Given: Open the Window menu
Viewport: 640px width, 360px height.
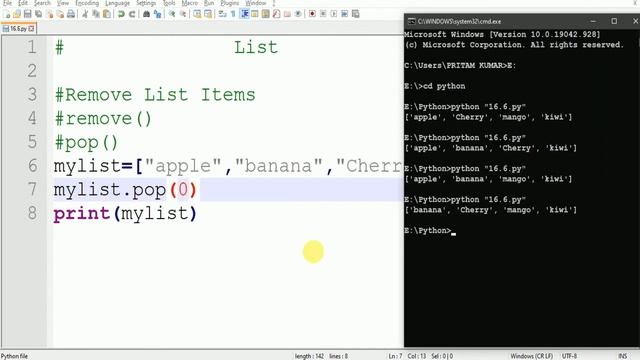Looking at the screenshot, I should (256, 3).
